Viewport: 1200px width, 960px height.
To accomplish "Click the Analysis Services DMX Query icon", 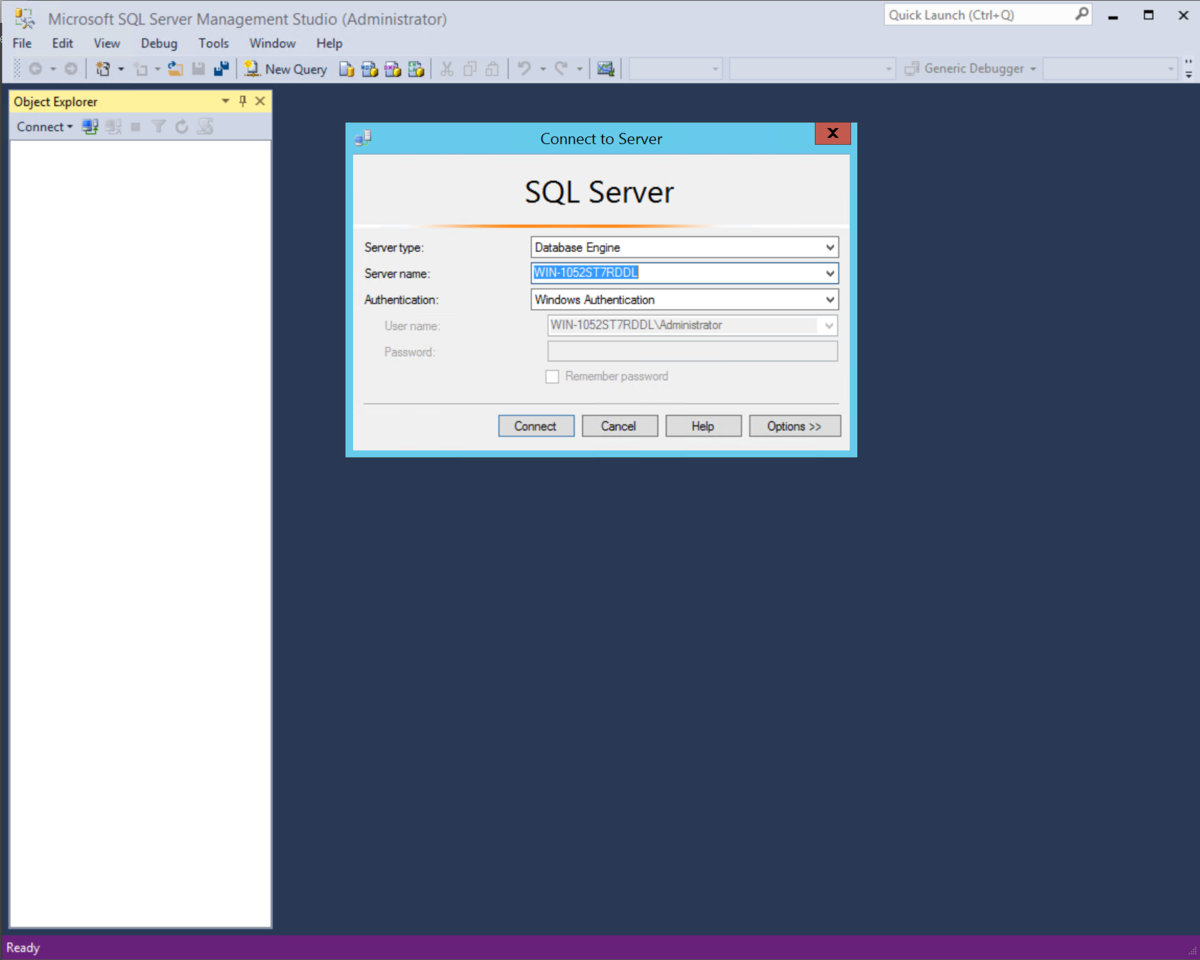I will 393,69.
